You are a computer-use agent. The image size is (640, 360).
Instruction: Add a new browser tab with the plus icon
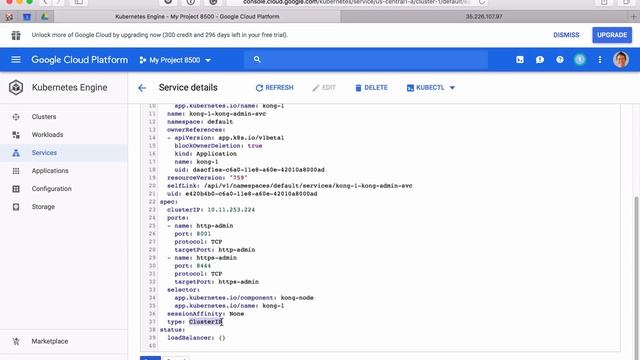click(x=633, y=17)
